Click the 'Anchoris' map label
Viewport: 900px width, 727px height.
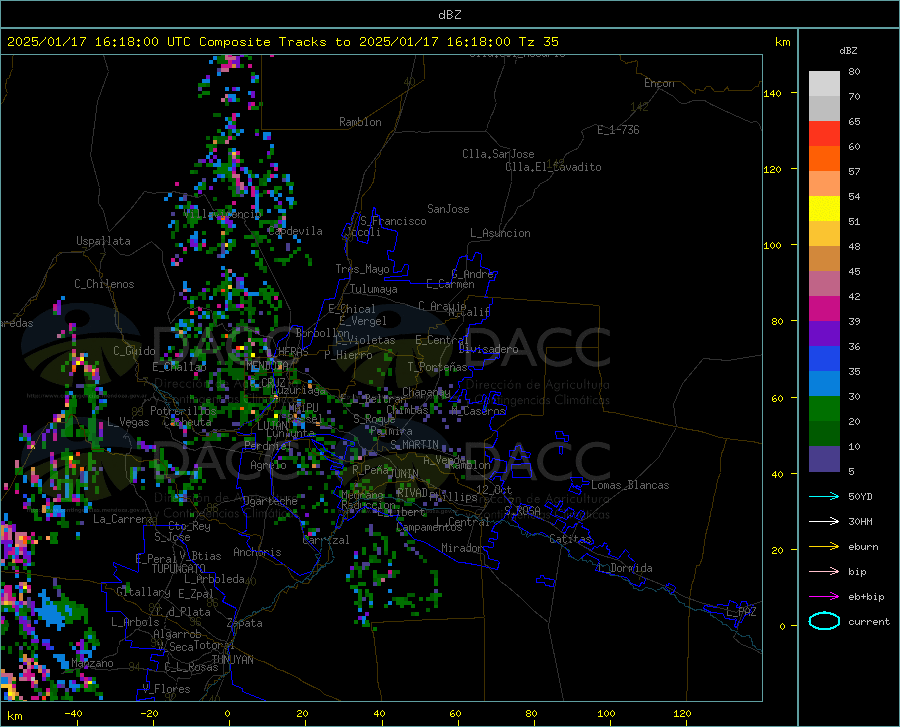pyautogui.click(x=257, y=553)
